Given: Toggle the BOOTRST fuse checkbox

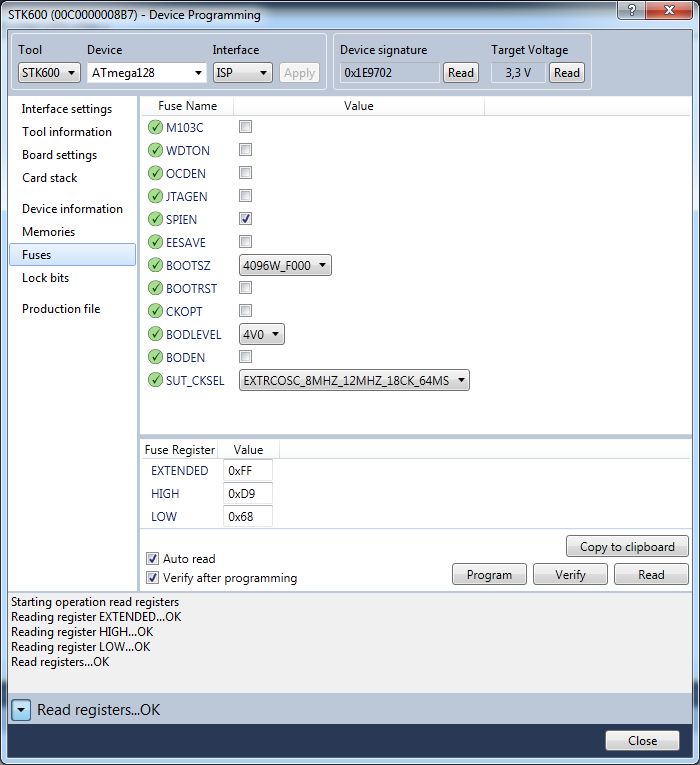Looking at the screenshot, I should [x=245, y=288].
